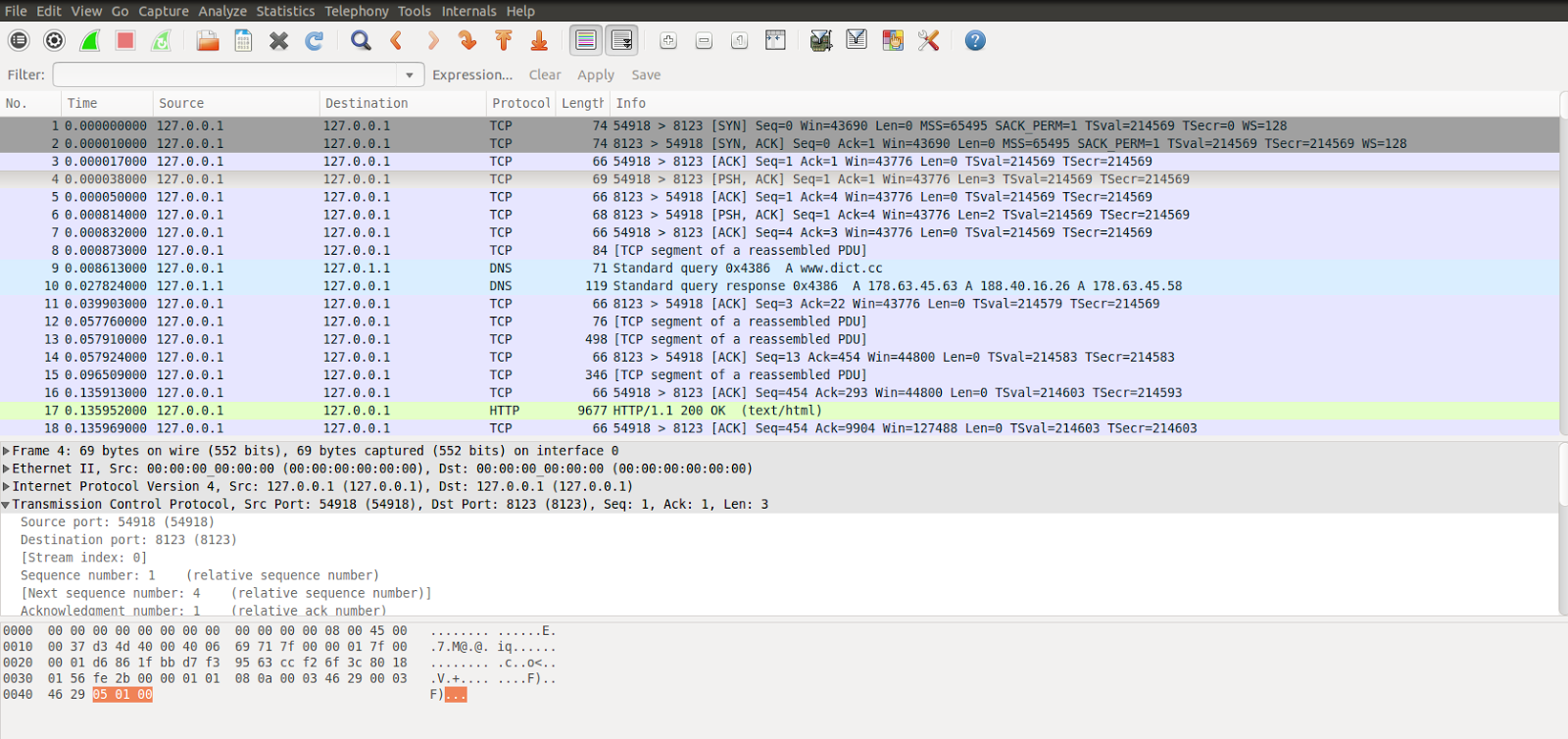Open the File menu
The height and width of the screenshot is (739, 1568).
pyautogui.click(x=16, y=11)
